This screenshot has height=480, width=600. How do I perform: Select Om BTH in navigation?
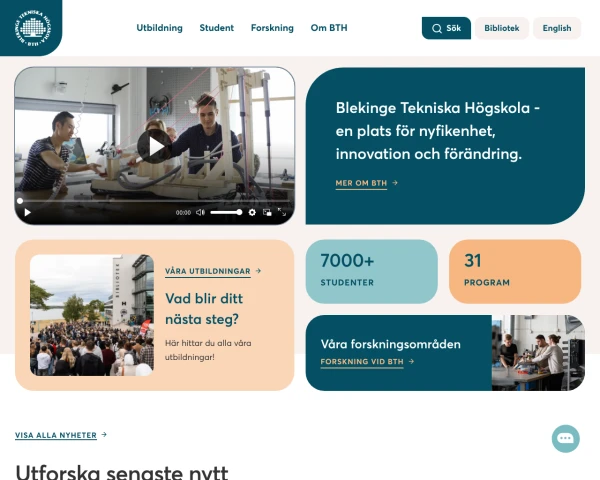click(329, 28)
